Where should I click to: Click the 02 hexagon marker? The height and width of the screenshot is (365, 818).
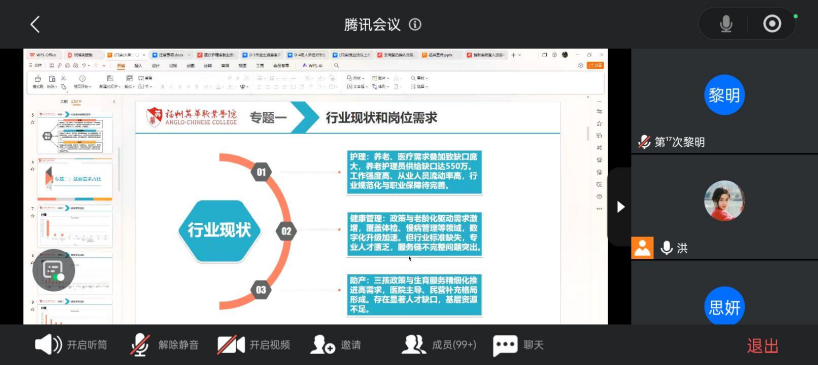pyautogui.click(x=286, y=231)
